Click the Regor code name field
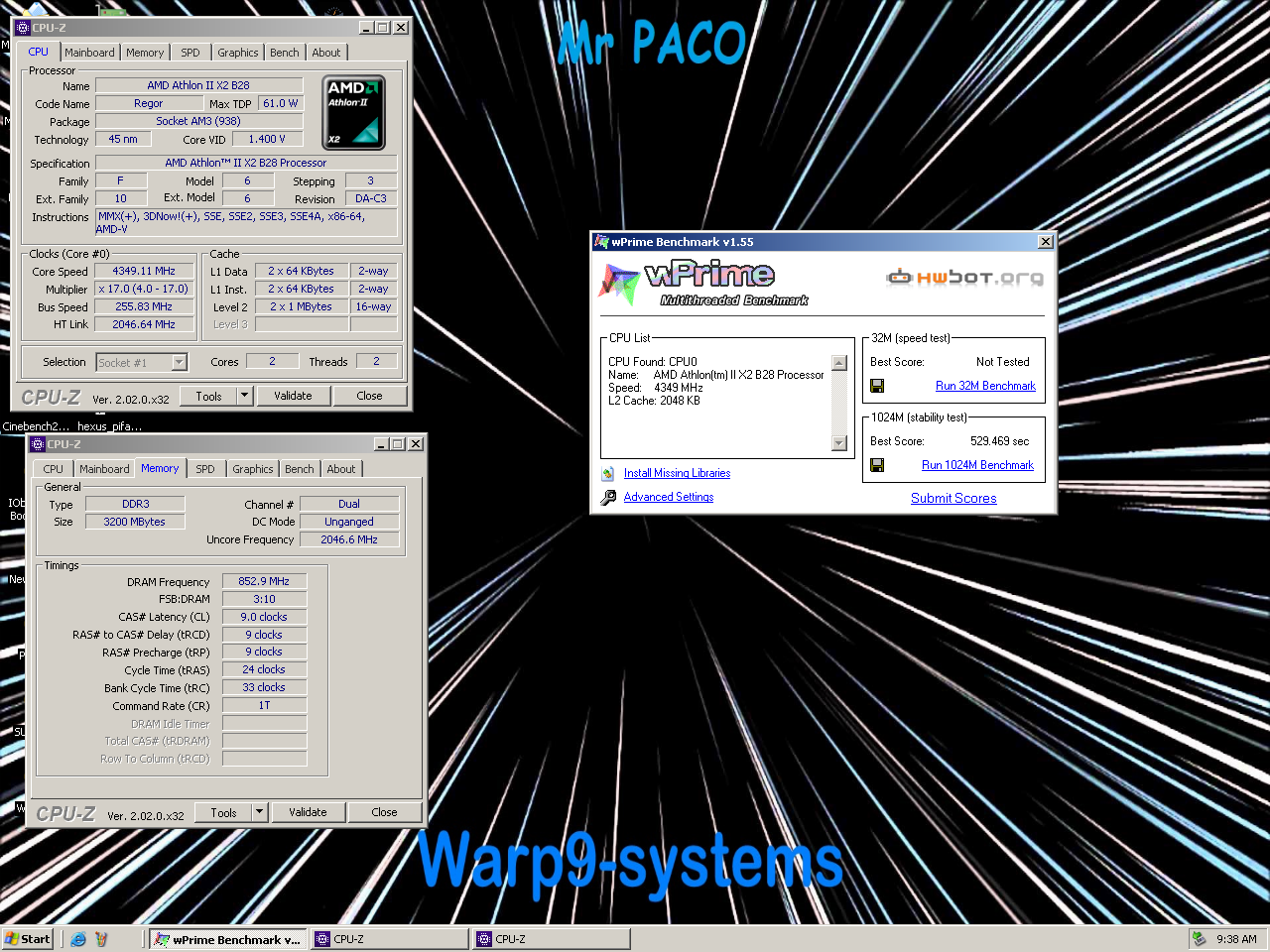The image size is (1270, 952). pos(149,103)
